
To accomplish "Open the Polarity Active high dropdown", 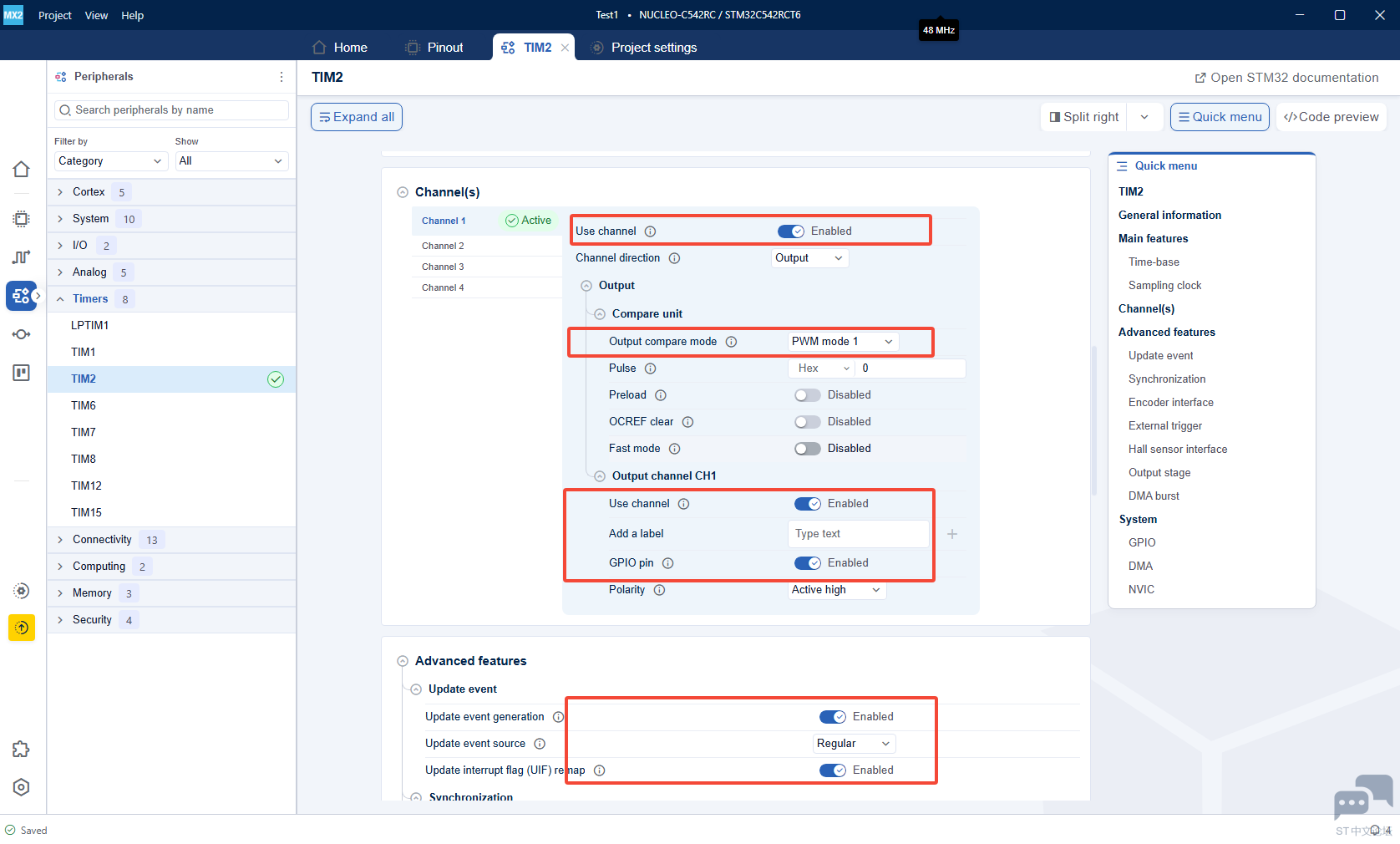I will click(837, 590).
